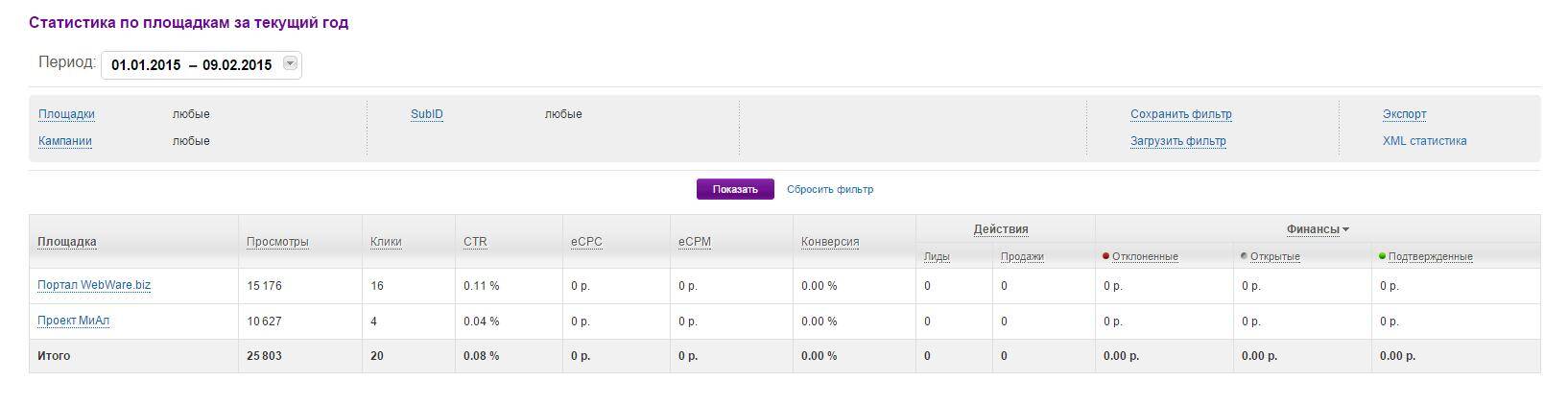Open the period date range dropdown arrow
The width and height of the screenshot is (1568, 405).
291,64
